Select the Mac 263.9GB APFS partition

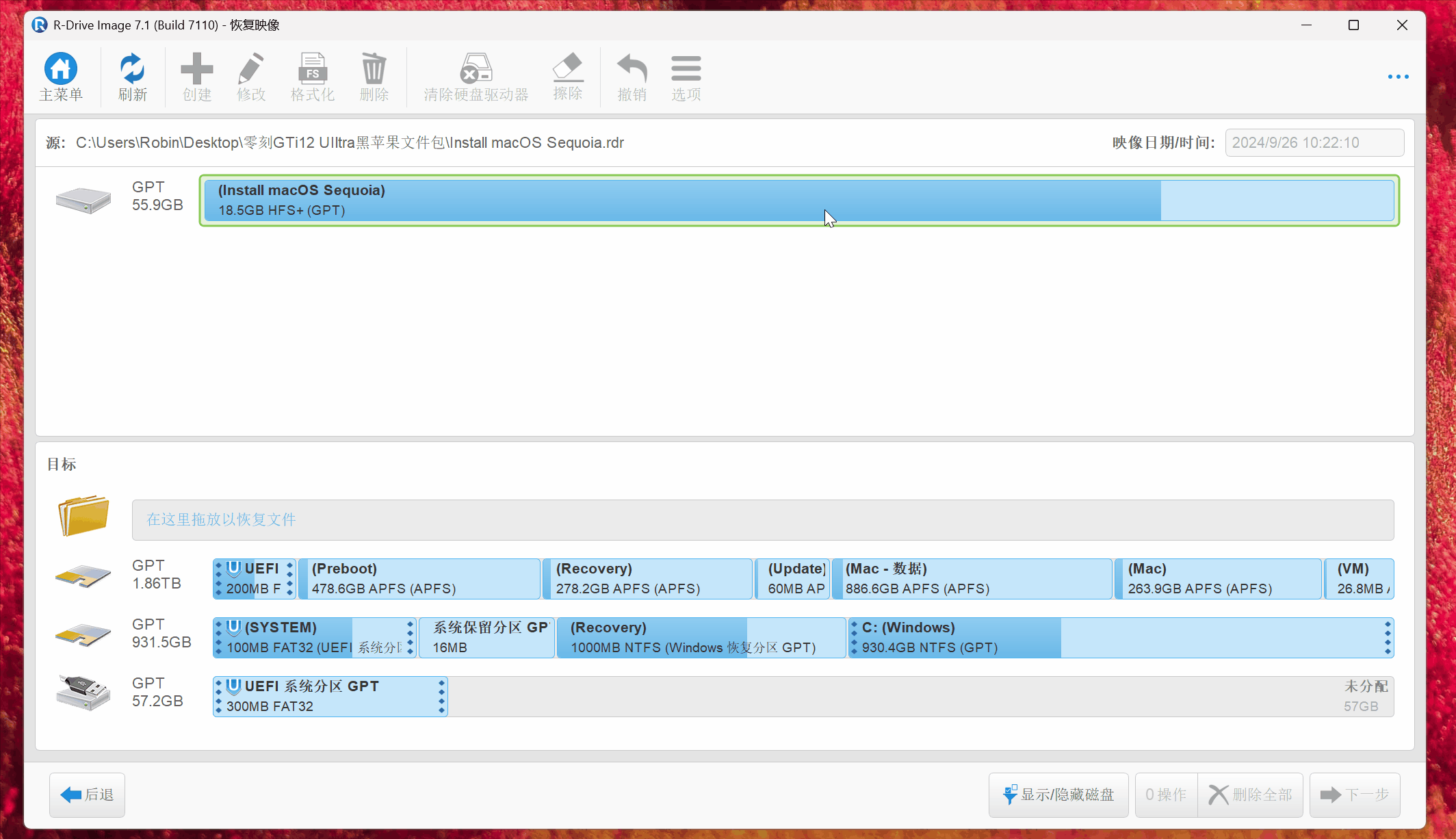1219,579
